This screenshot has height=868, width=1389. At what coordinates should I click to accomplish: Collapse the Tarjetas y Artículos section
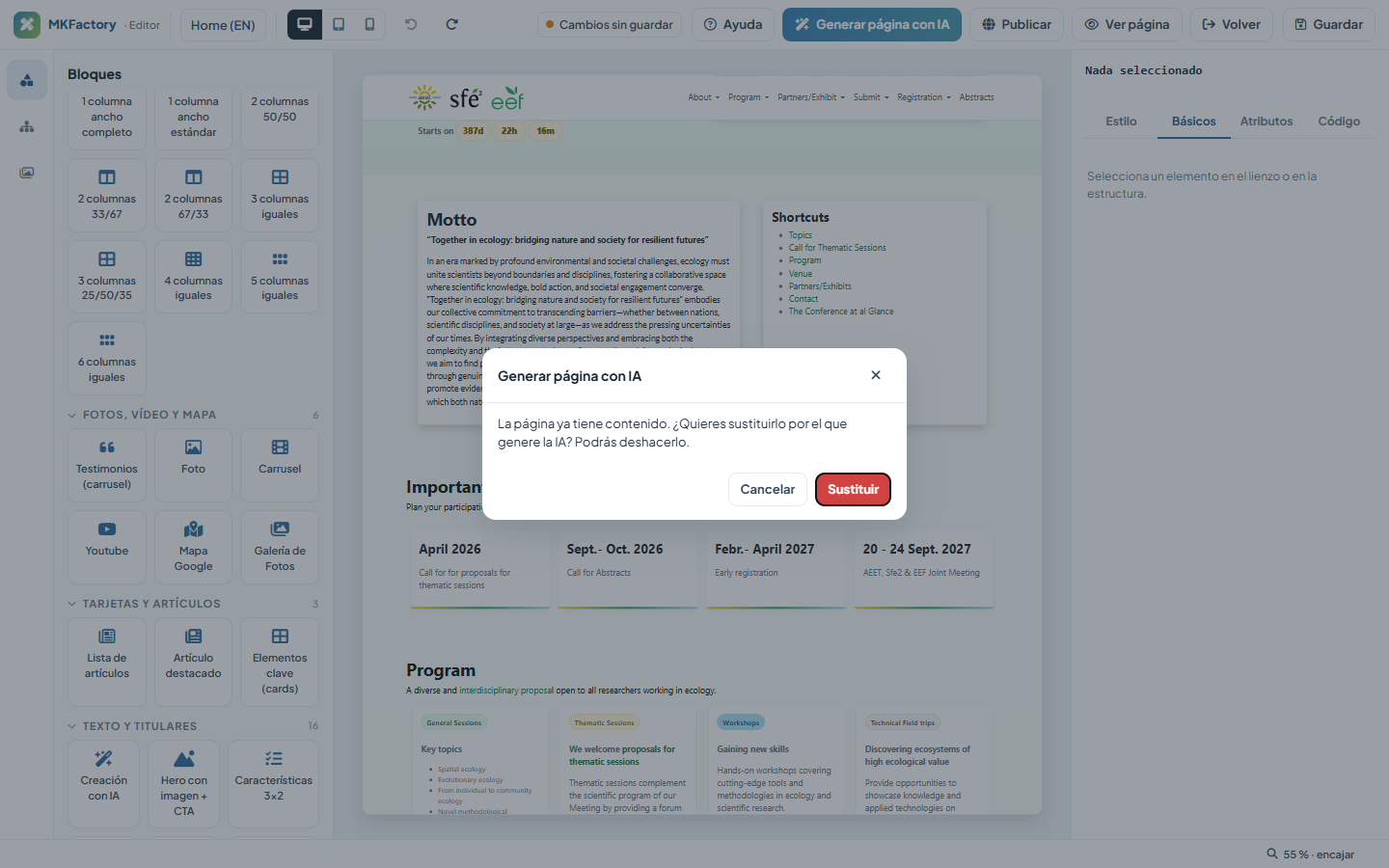coord(193,604)
